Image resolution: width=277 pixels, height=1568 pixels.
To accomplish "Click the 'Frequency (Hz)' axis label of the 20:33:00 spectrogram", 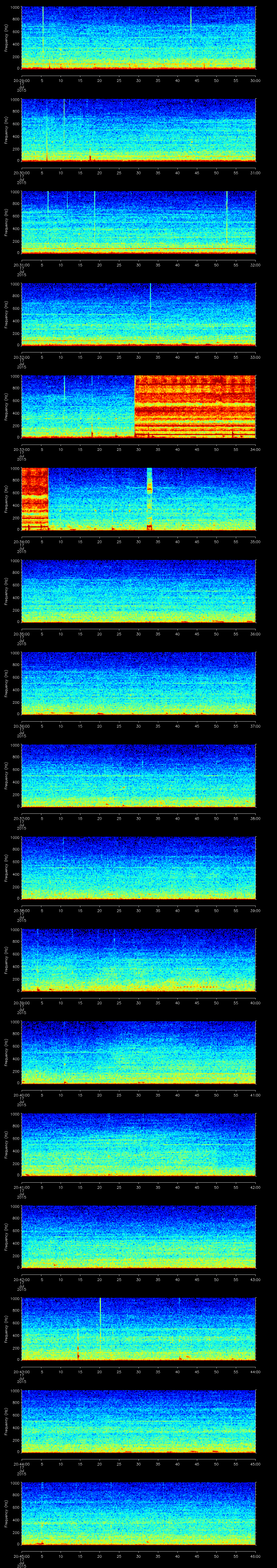I will pyautogui.click(x=7, y=407).
